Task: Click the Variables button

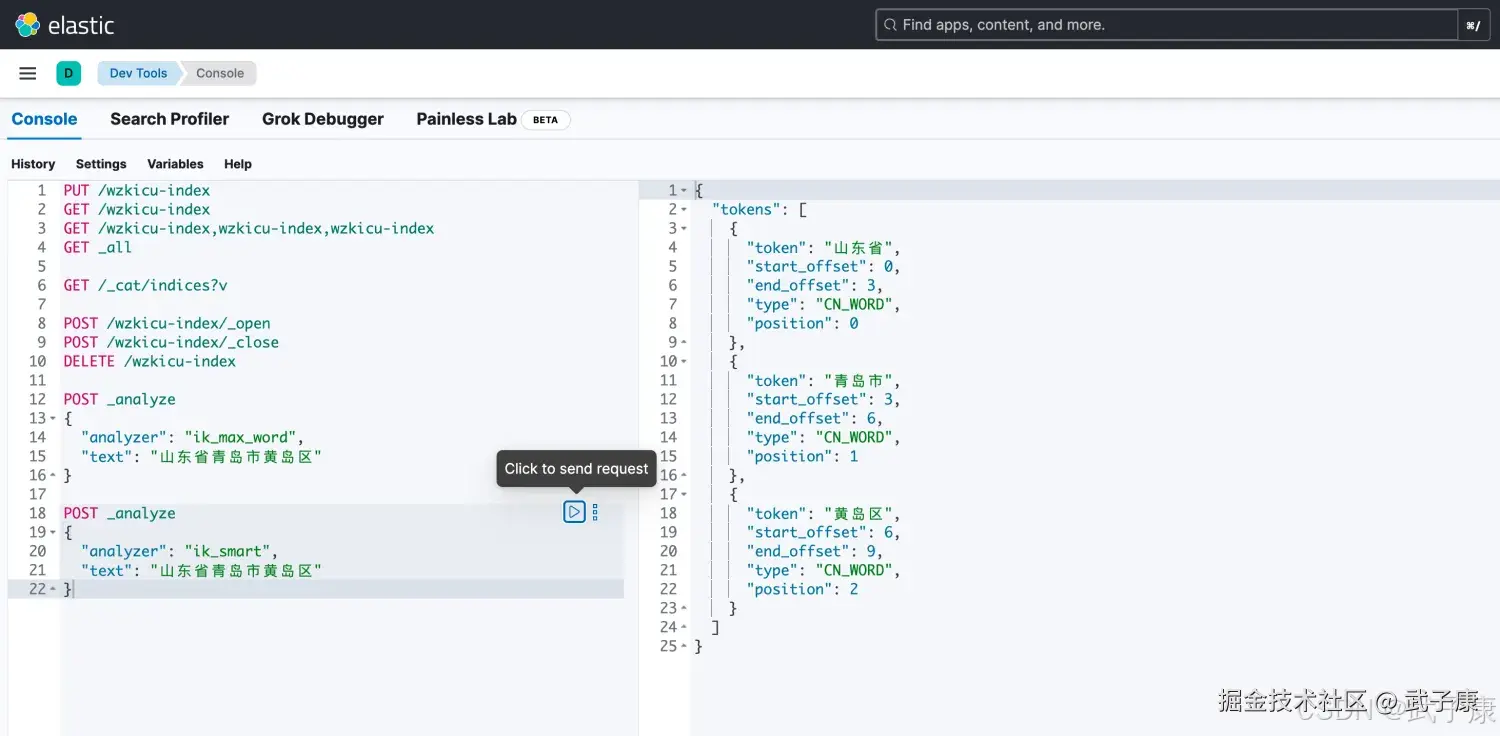Action: (175, 164)
